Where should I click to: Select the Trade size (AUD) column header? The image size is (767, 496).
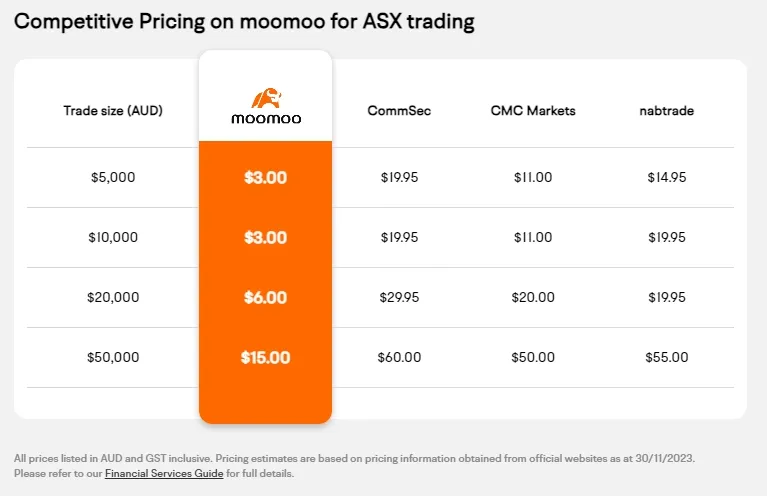(x=113, y=111)
